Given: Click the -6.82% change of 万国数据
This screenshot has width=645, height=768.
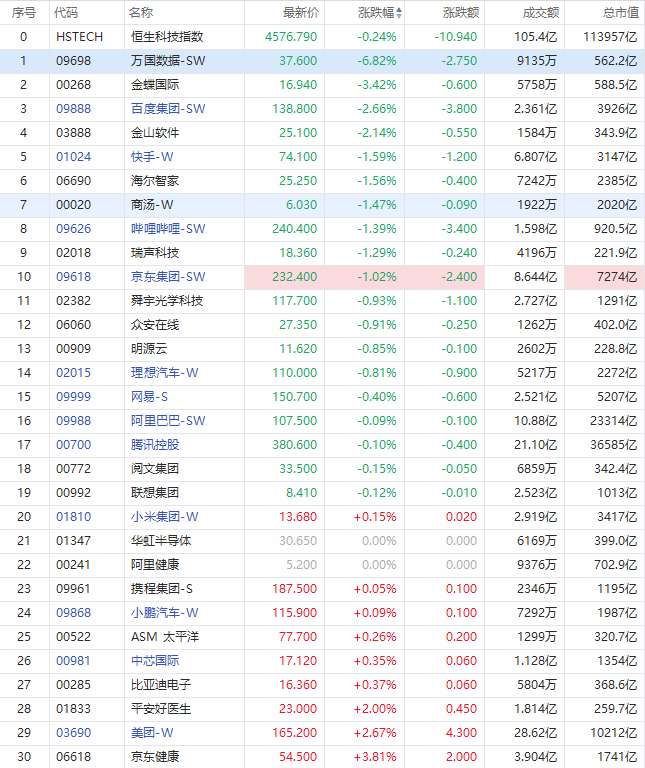Looking at the screenshot, I should point(377,61).
